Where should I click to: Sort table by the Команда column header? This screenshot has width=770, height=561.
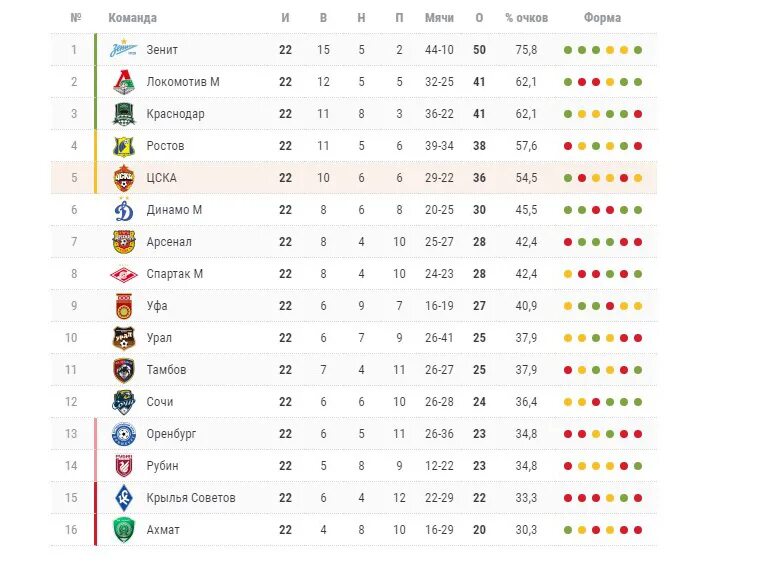click(133, 18)
